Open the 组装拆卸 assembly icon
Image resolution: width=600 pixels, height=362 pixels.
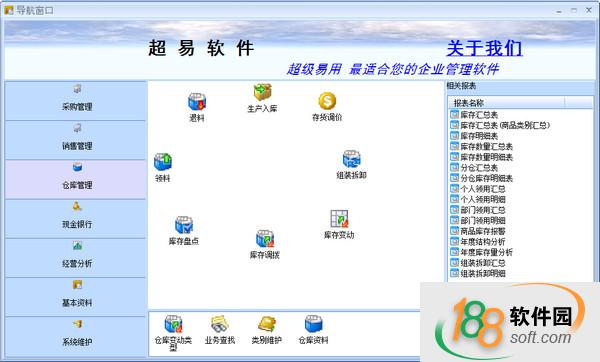point(352,159)
